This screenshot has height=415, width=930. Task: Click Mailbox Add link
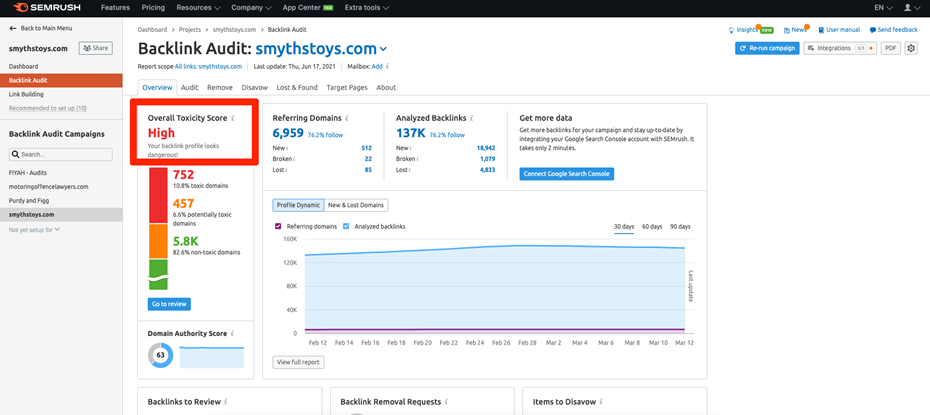[377, 66]
